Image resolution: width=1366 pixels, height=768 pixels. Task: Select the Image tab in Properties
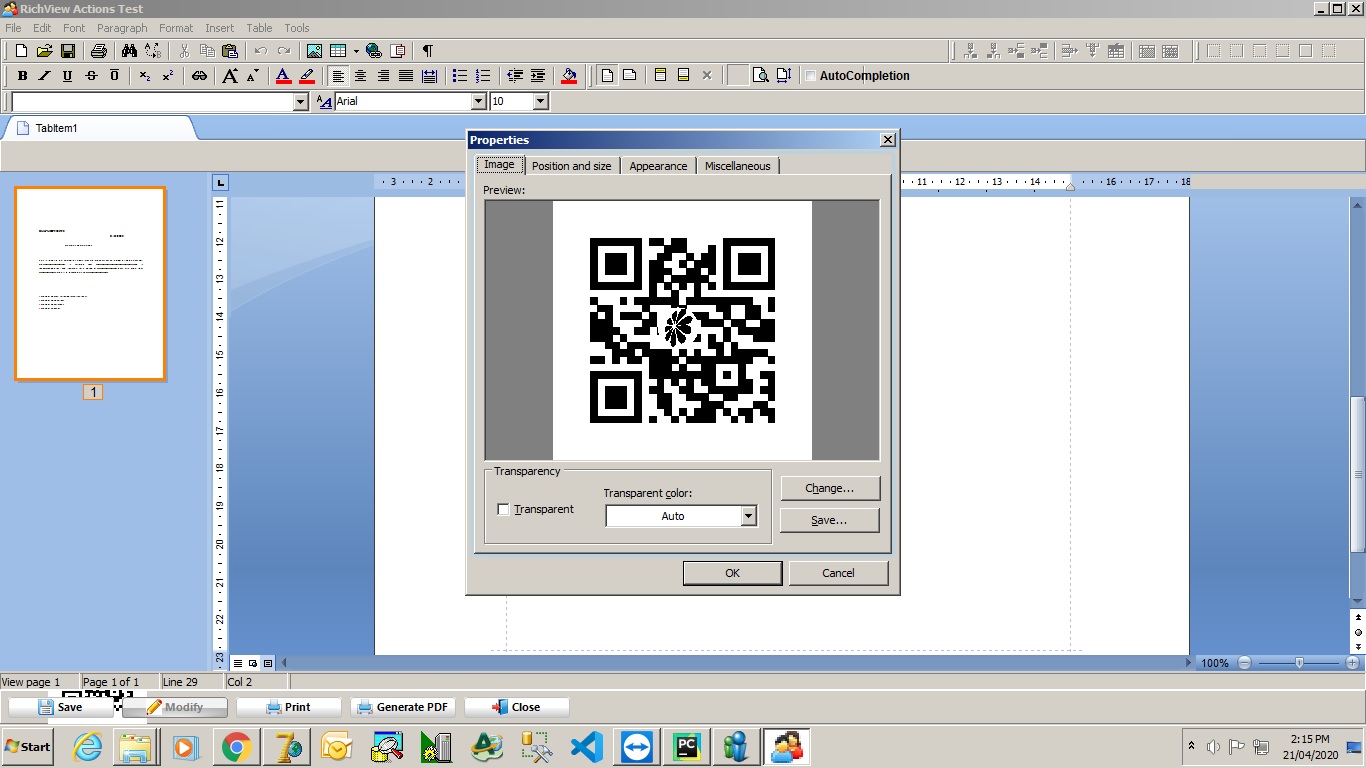[499, 164]
